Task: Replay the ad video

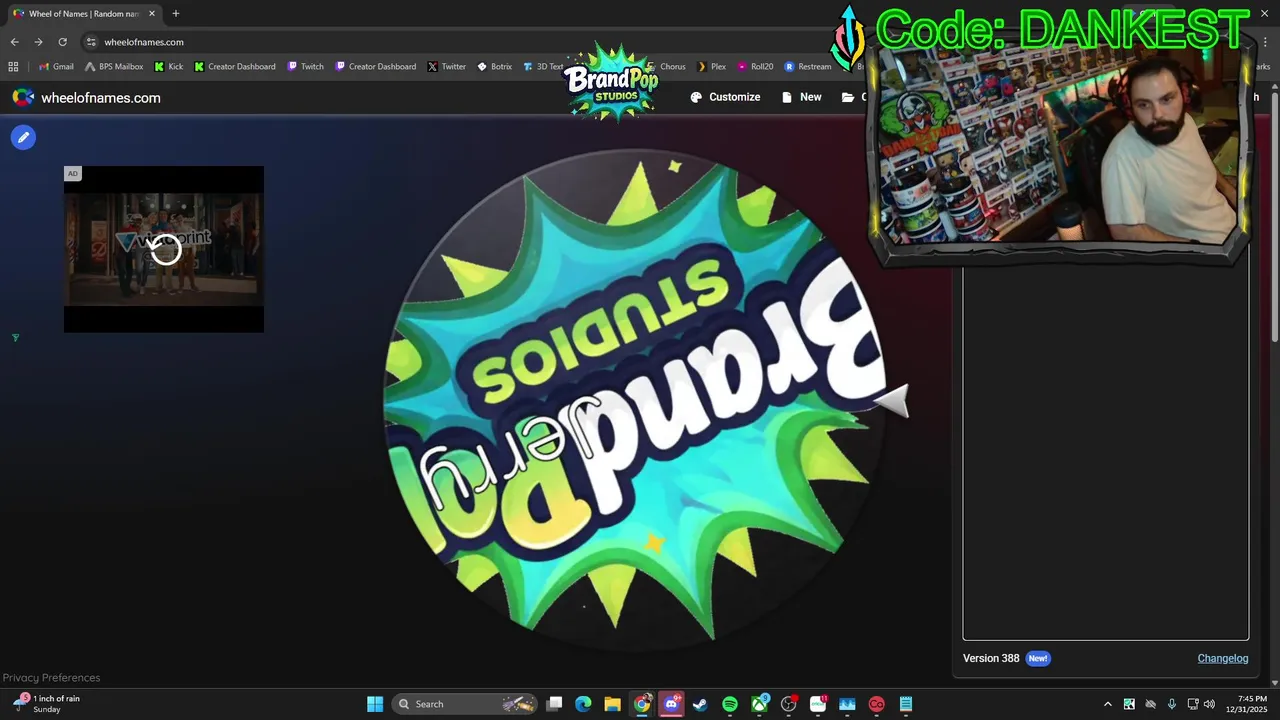Action: [165, 249]
